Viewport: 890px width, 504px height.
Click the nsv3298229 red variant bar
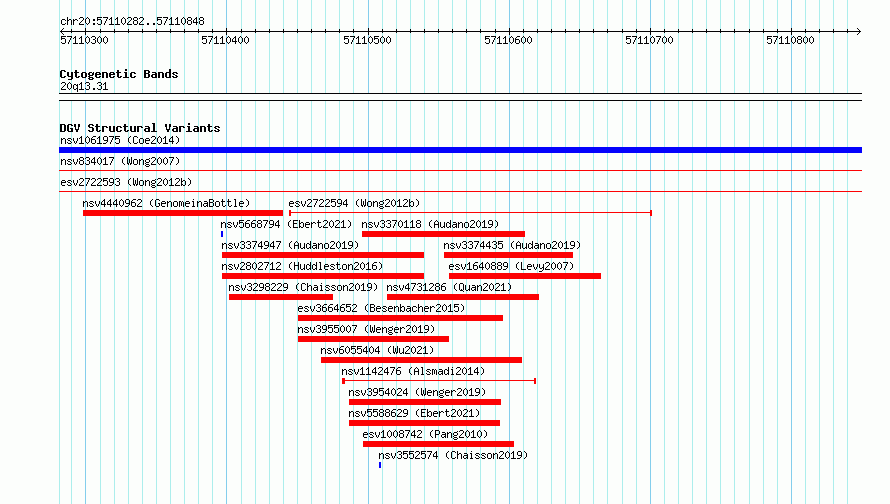pos(281,297)
